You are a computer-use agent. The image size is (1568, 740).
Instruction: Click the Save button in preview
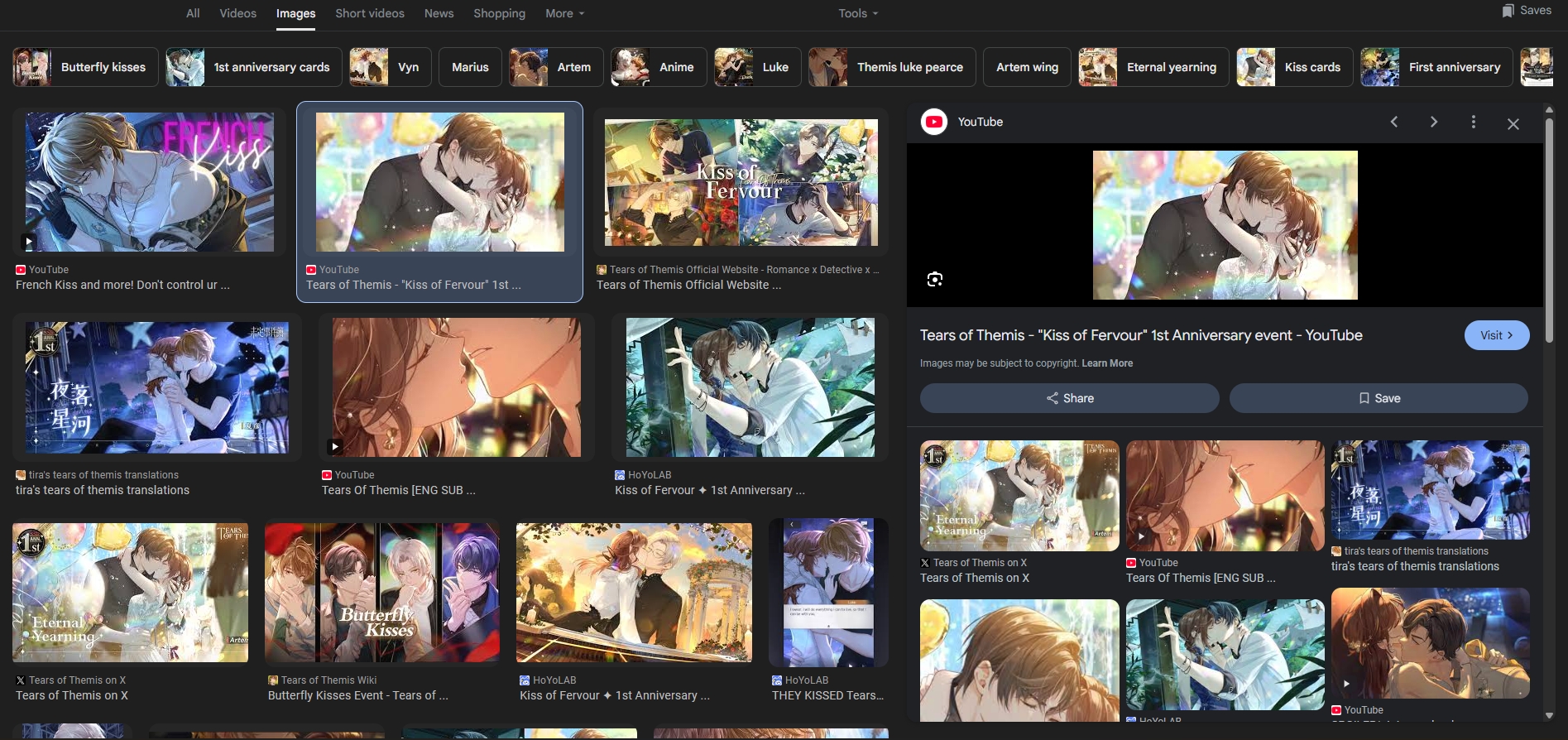pos(1379,398)
